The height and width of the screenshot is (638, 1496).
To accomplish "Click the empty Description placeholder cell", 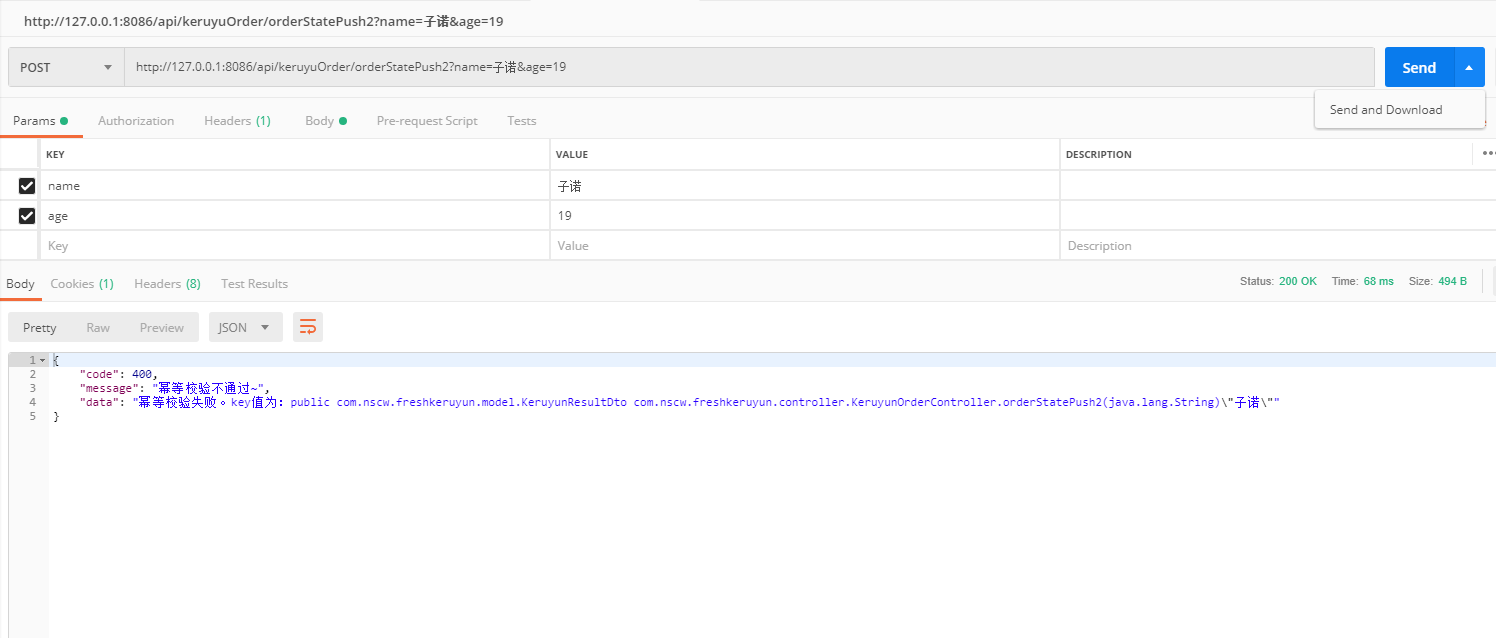I will coord(1277,246).
